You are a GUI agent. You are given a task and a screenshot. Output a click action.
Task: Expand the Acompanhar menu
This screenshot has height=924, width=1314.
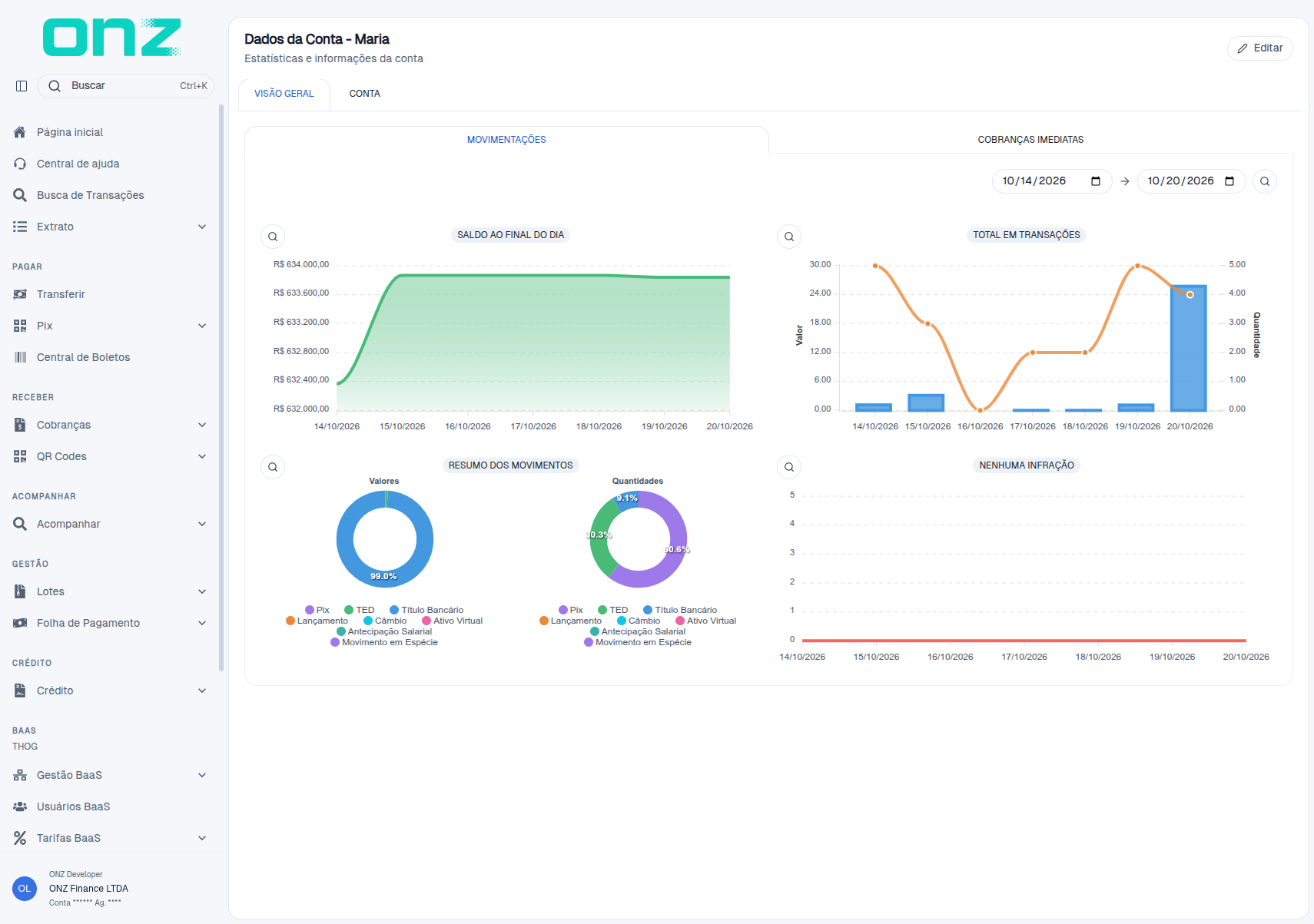(202, 524)
